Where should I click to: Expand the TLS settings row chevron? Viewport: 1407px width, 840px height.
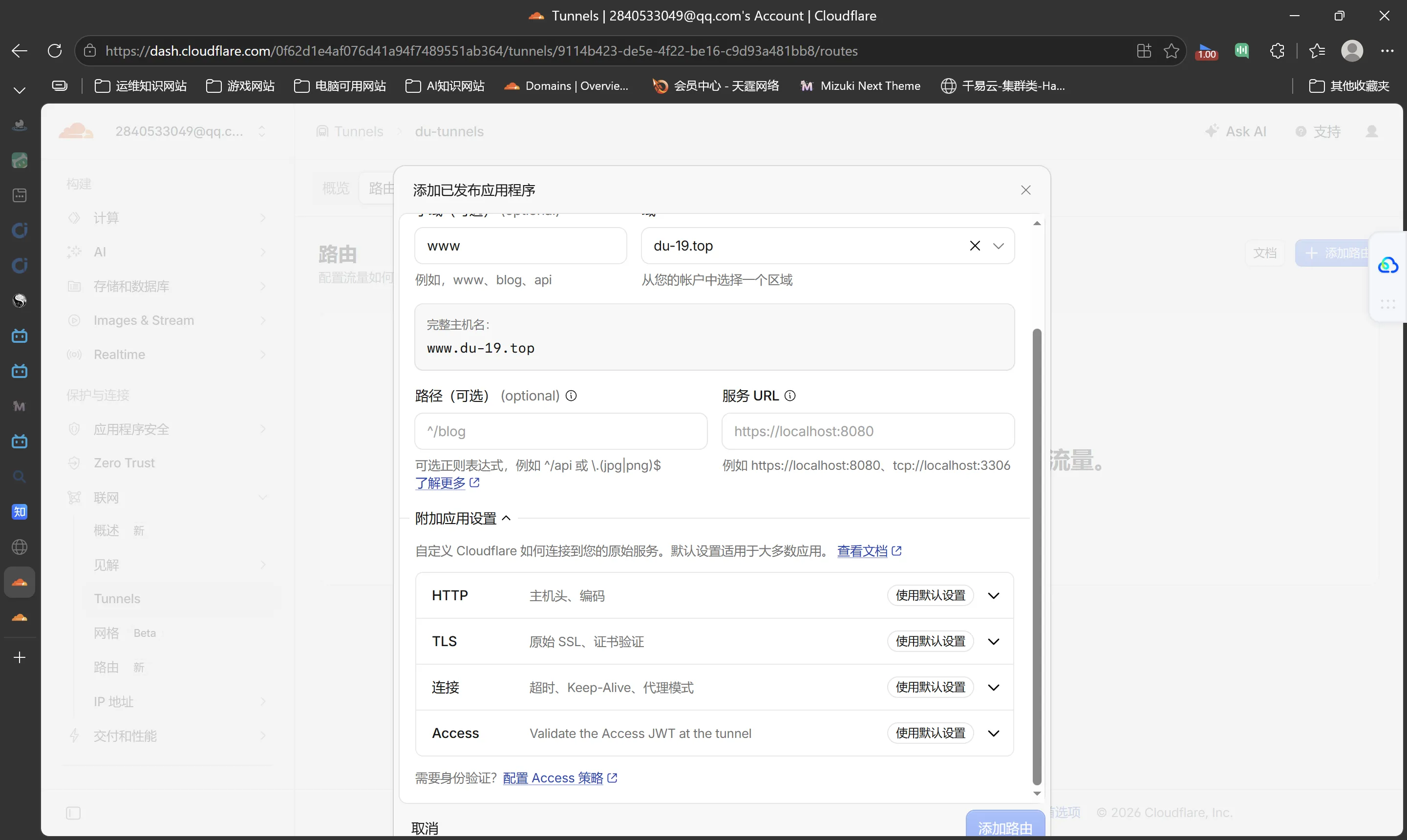click(x=993, y=641)
